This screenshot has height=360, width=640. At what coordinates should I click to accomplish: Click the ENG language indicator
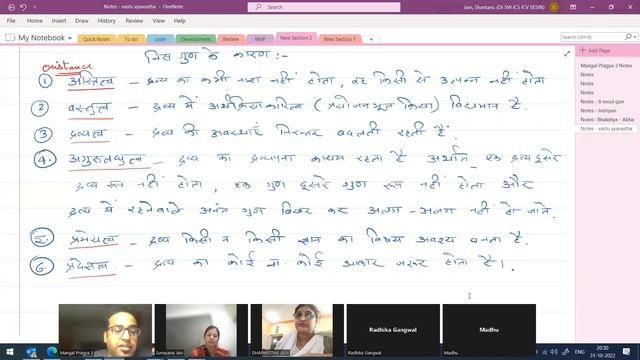coord(580,351)
